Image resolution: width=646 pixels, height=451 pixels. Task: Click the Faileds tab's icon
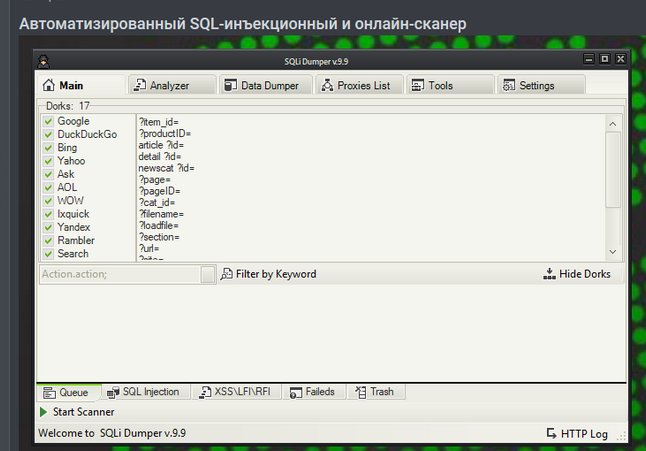[x=296, y=393]
